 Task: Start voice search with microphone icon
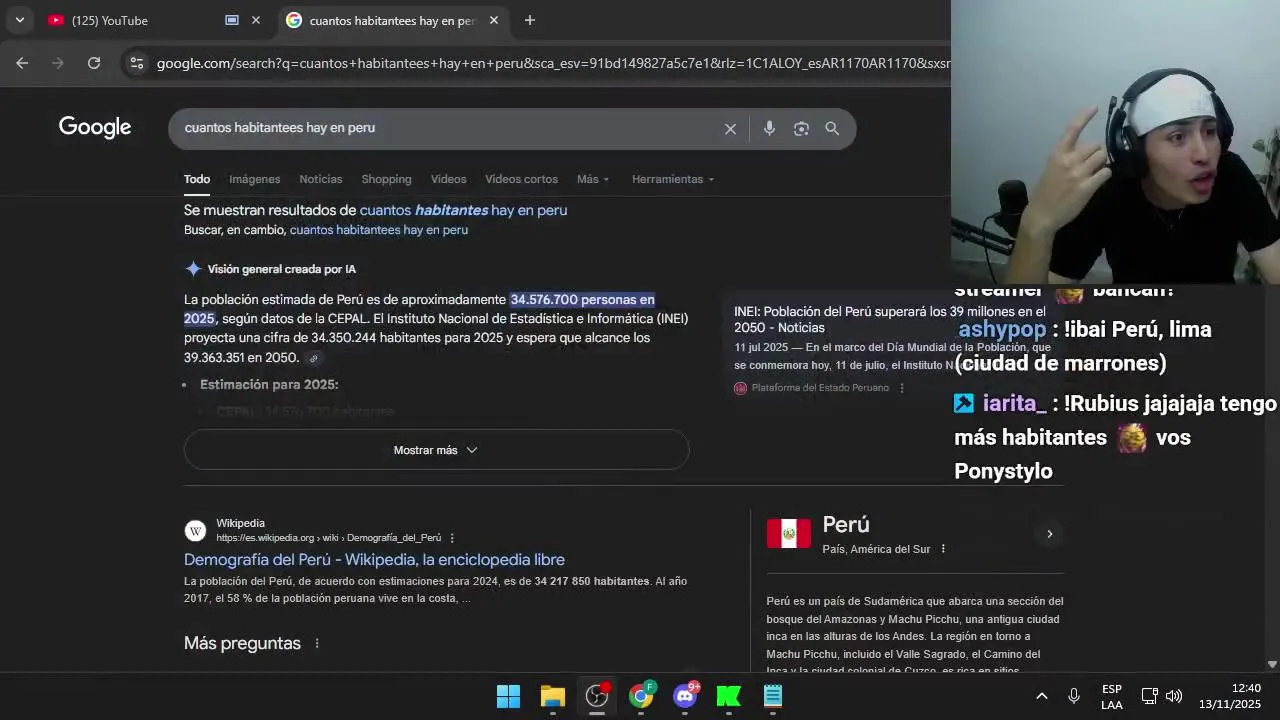(769, 128)
